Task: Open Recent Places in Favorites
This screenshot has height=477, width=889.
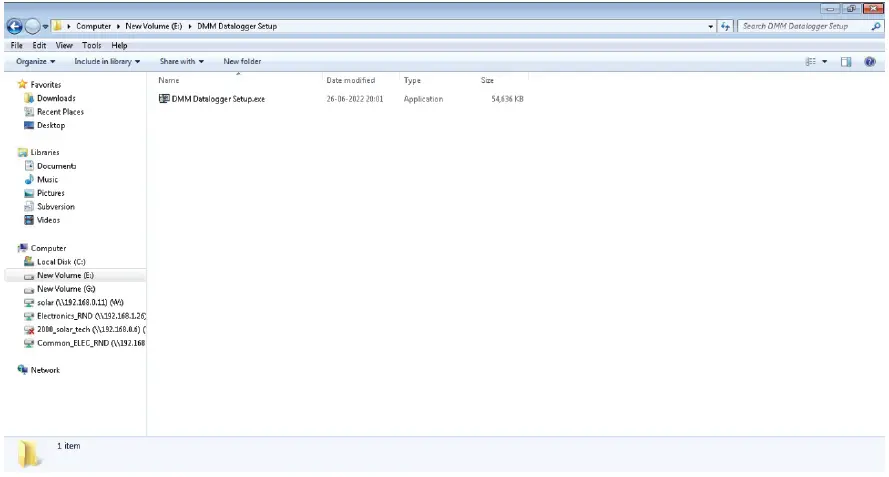Action: [60, 112]
